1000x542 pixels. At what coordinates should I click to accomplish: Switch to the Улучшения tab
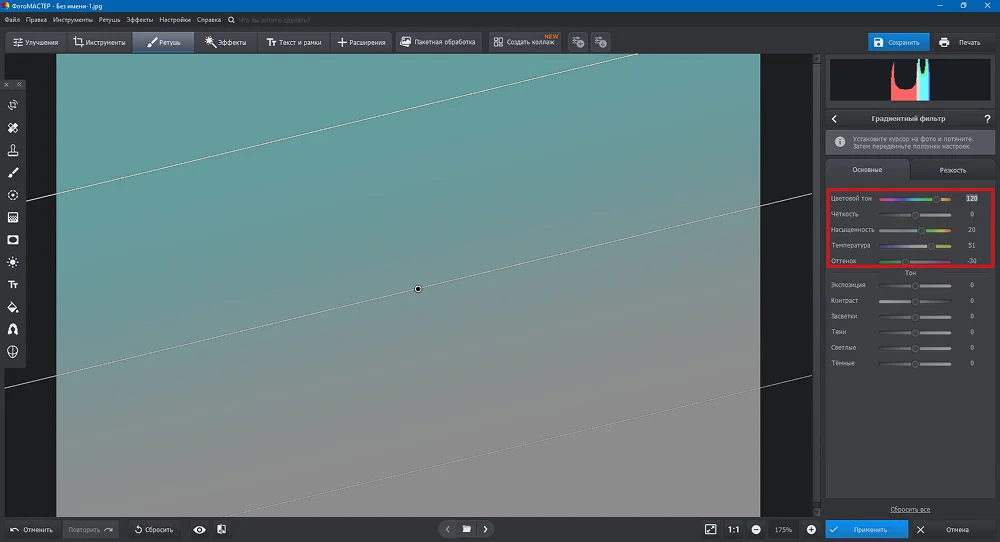36,42
